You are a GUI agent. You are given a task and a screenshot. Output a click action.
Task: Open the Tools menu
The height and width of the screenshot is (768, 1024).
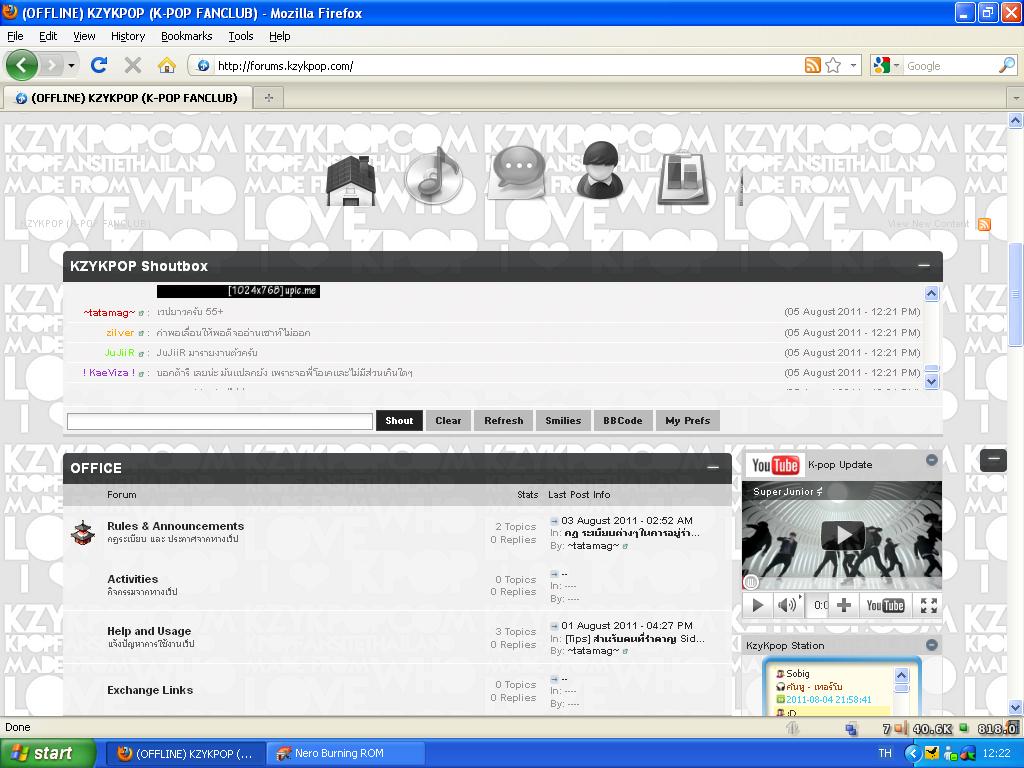click(241, 36)
